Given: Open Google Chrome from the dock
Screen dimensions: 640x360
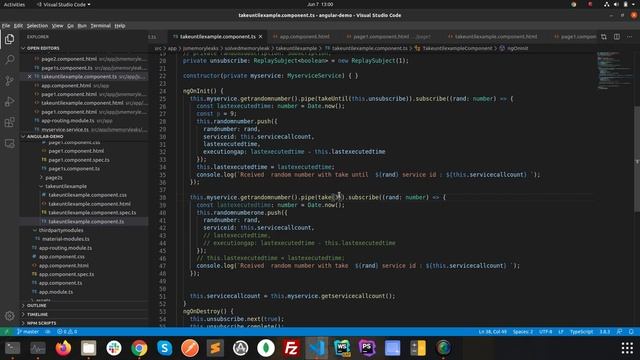Looking at the screenshot, I should point(139,348).
